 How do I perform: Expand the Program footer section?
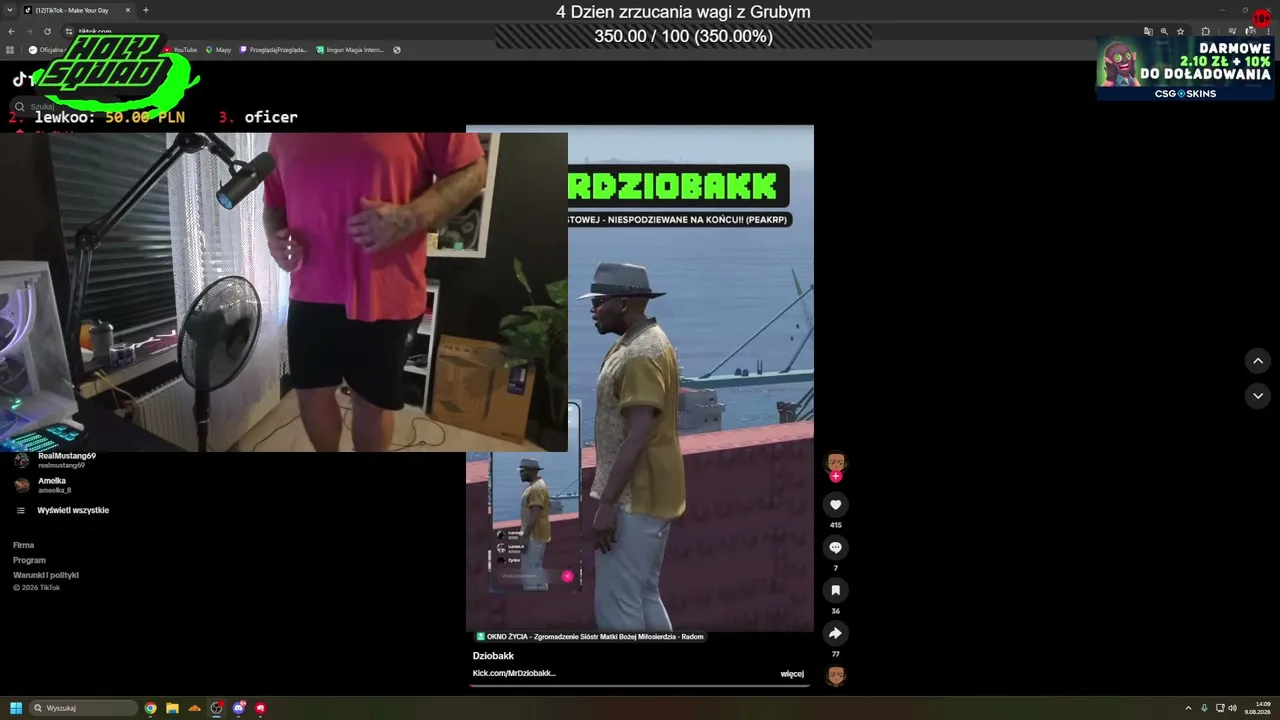tap(29, 560)
